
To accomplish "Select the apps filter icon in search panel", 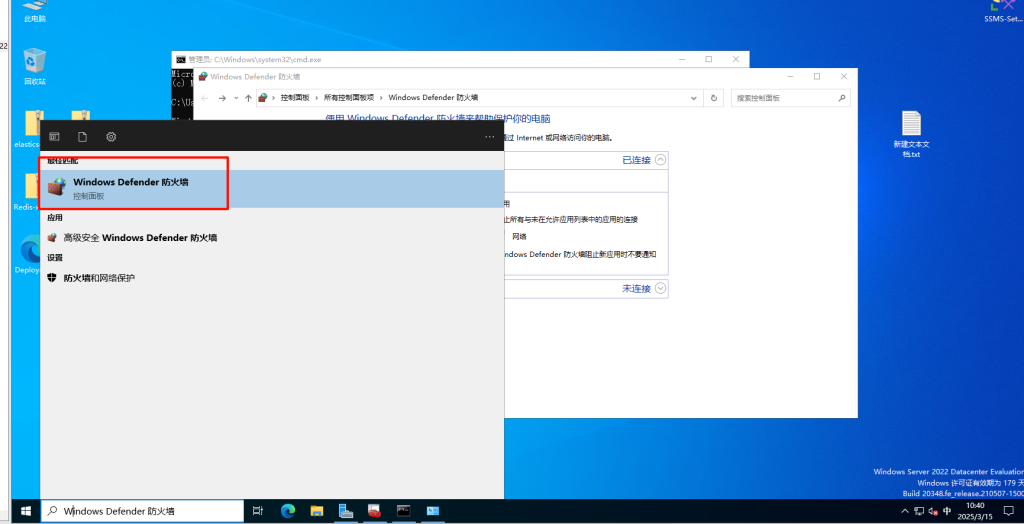I will coord(55,136).
